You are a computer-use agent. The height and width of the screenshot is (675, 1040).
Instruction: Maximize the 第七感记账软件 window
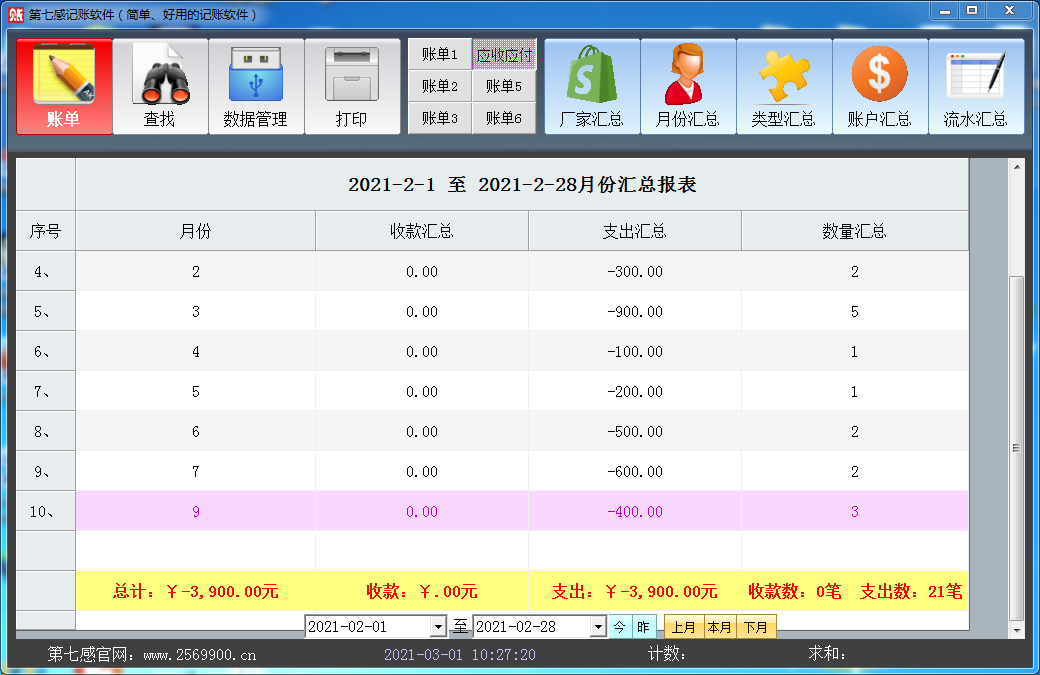click(x=972, y=11)
